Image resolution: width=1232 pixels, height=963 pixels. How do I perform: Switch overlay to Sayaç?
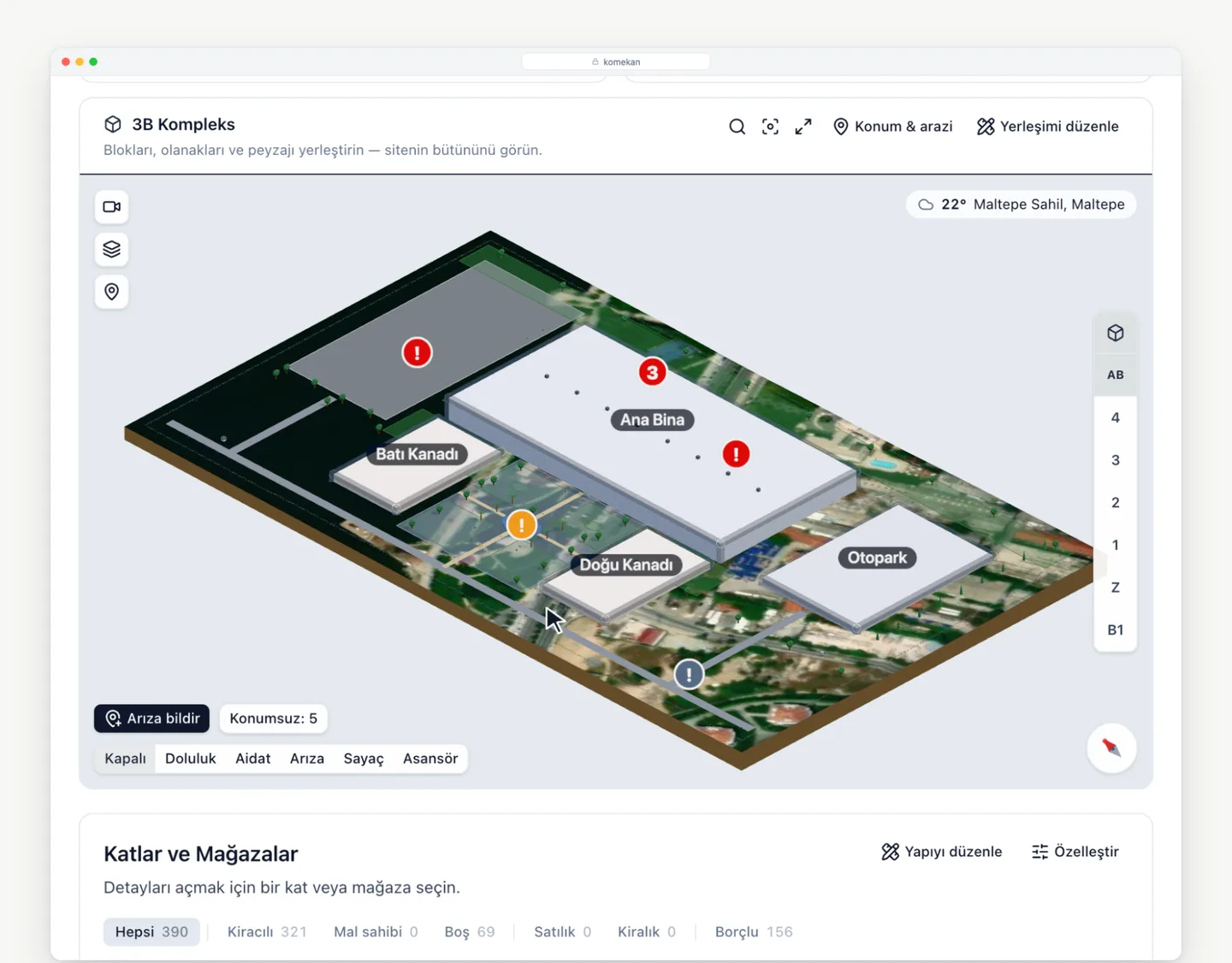point(364,759)
